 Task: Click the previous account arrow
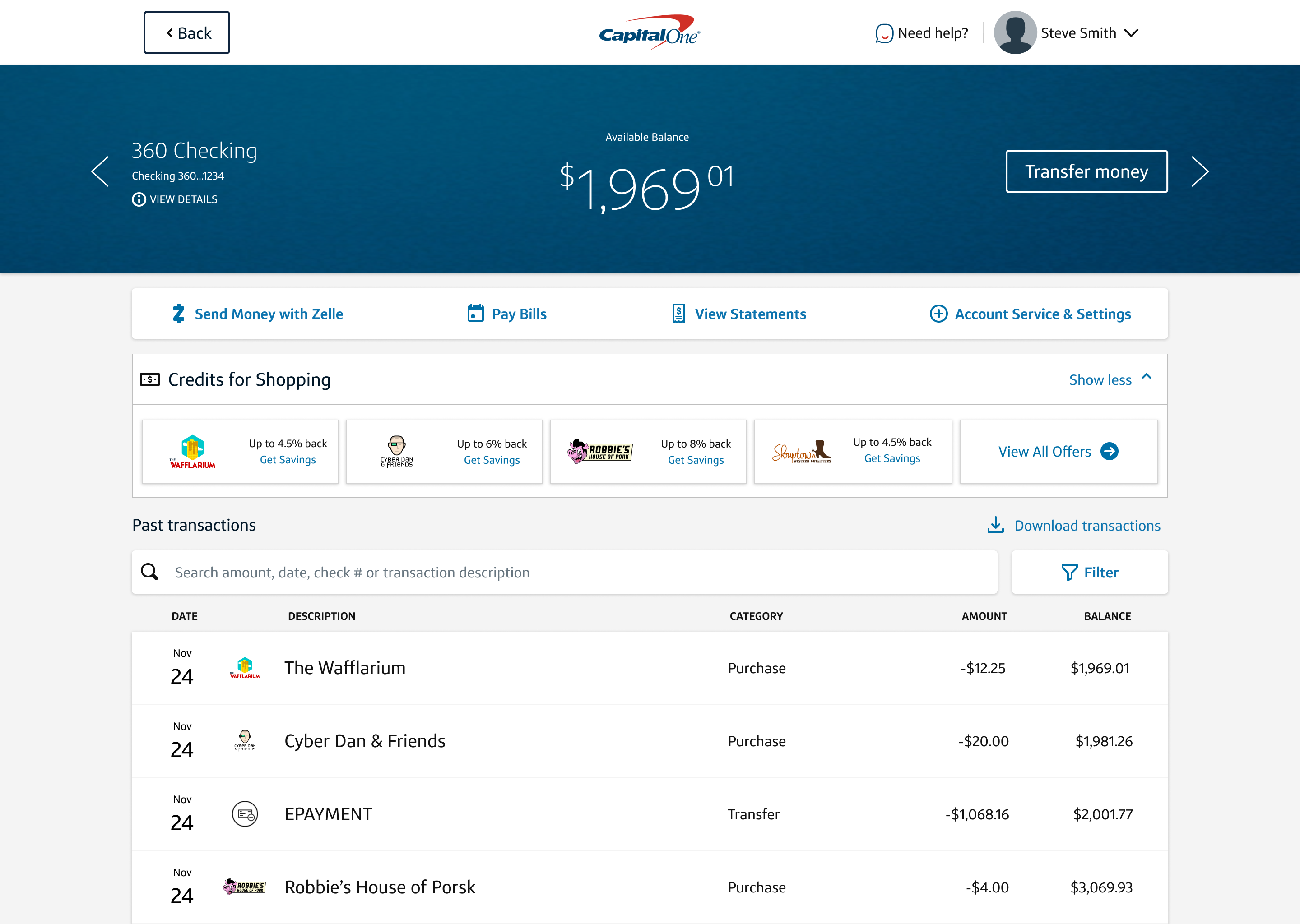100,171
